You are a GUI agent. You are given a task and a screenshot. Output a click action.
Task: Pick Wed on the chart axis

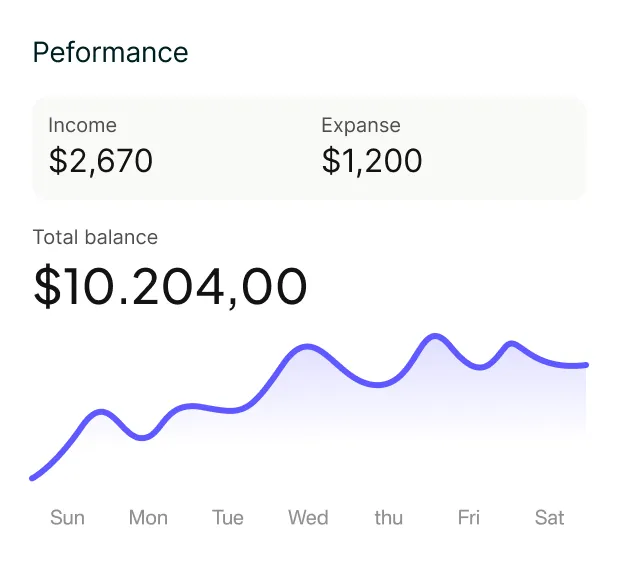click(x=308, y=518)
